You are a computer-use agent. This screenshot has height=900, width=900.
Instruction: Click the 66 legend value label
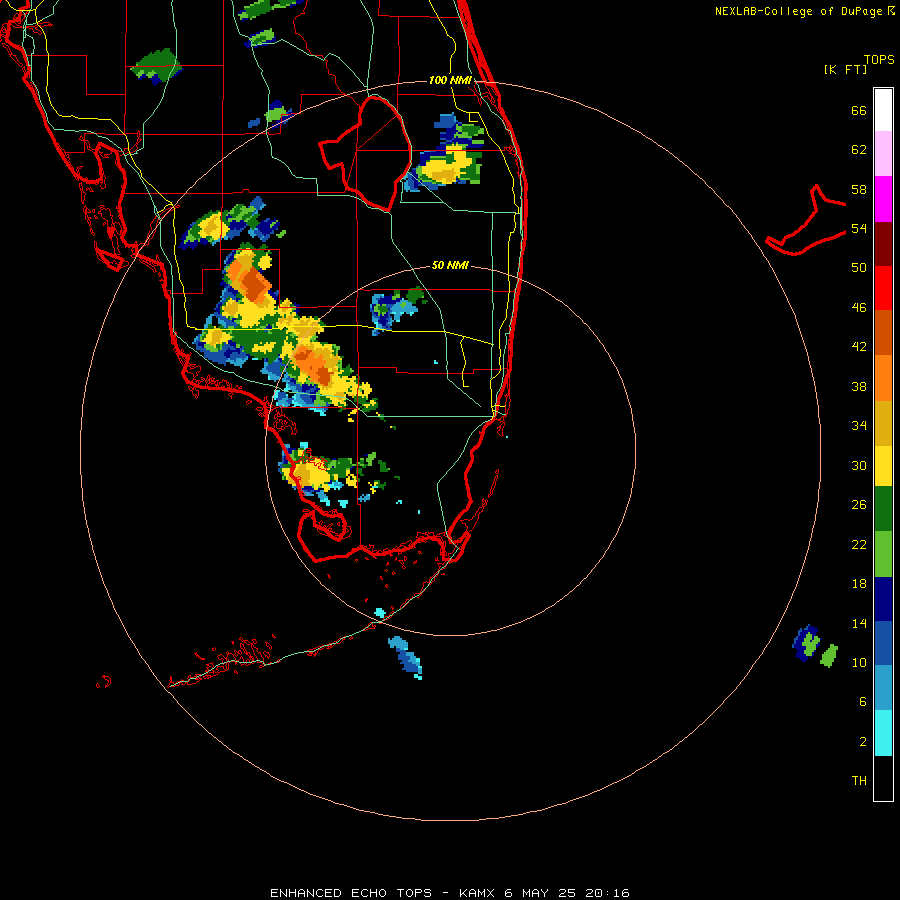tap(859, 110)
